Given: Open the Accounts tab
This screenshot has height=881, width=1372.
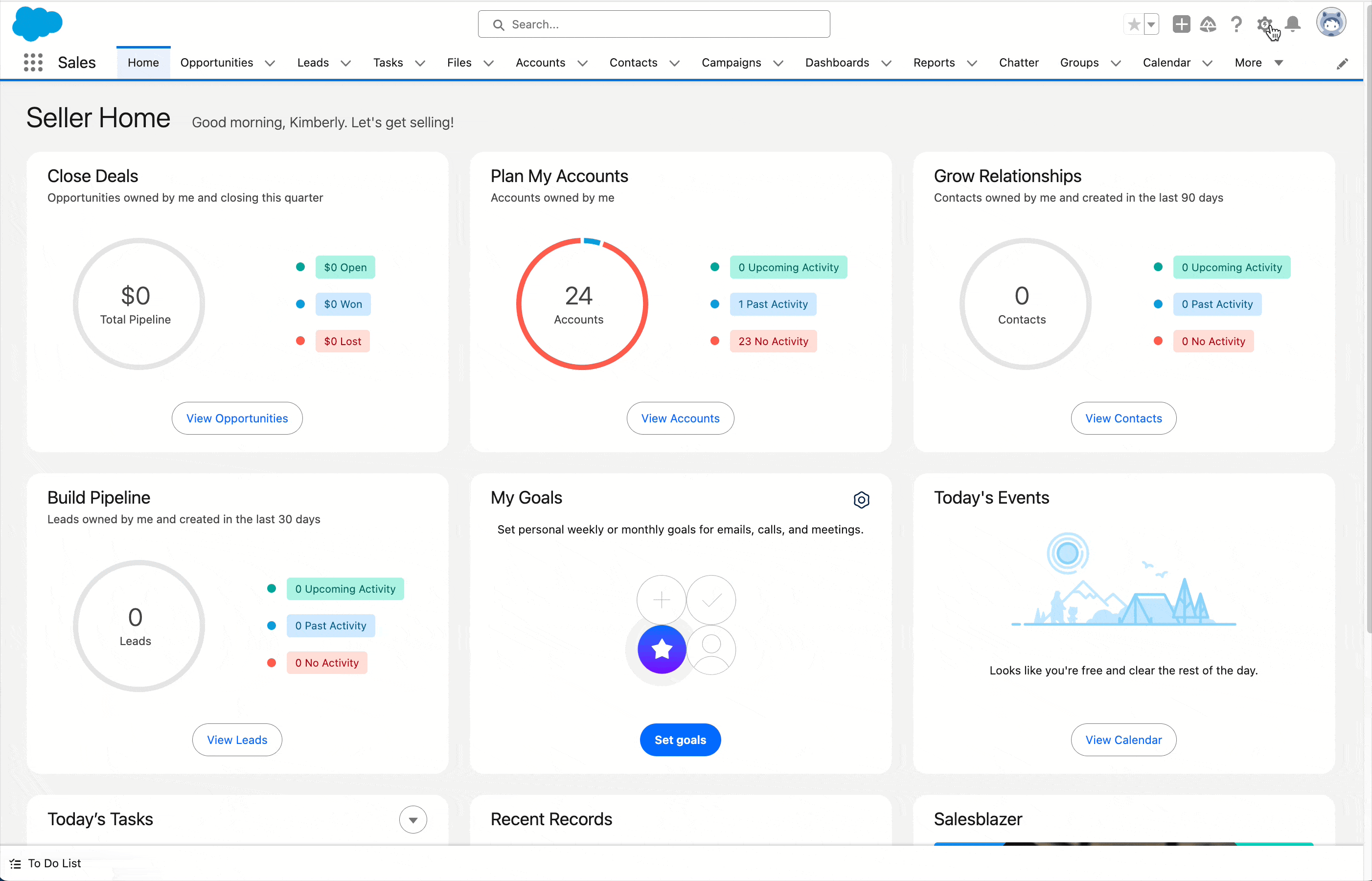Looking at the screenshot, I should click(540, 62).
